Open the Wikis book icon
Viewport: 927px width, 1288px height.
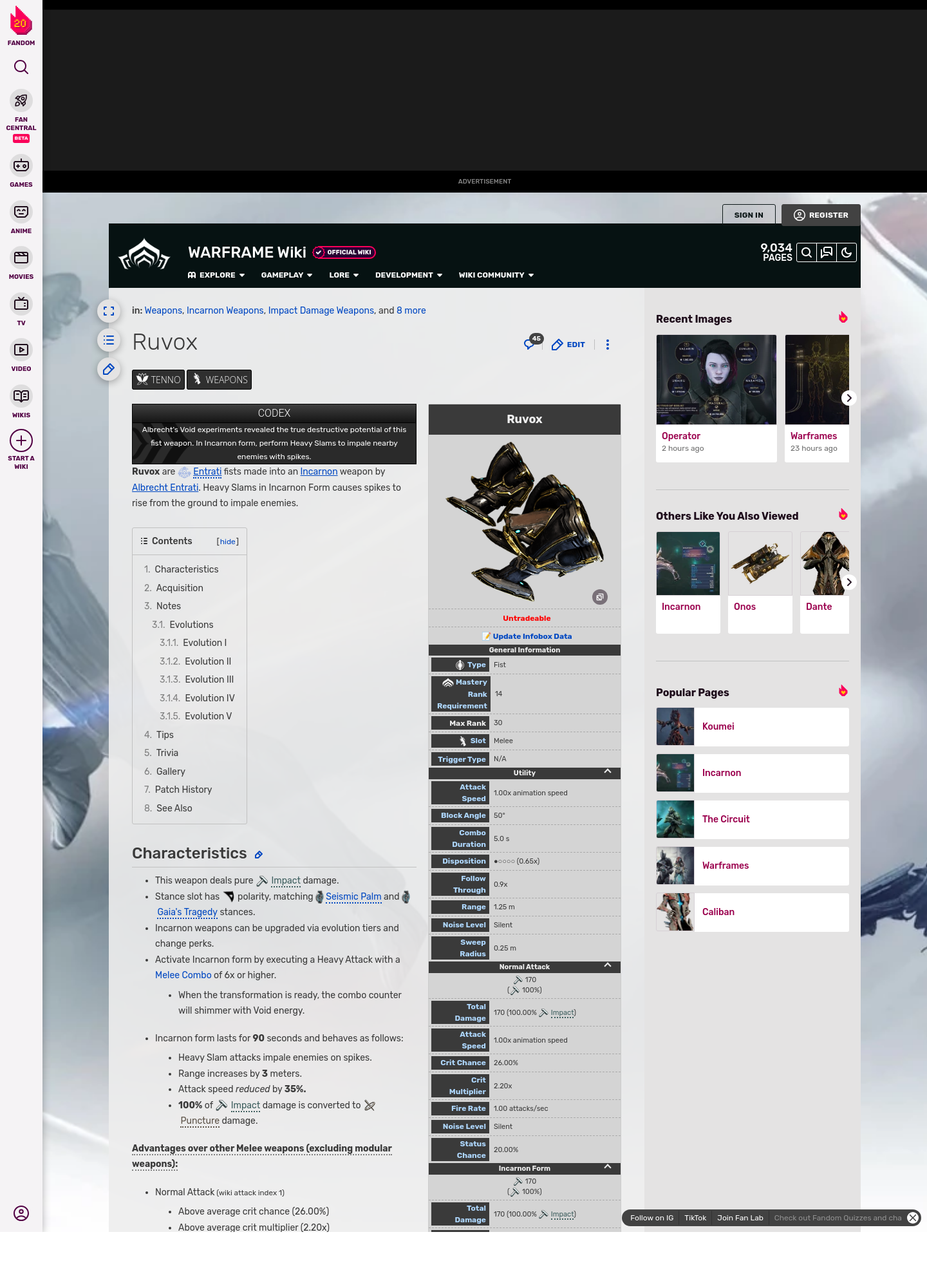tap(21, 396)
